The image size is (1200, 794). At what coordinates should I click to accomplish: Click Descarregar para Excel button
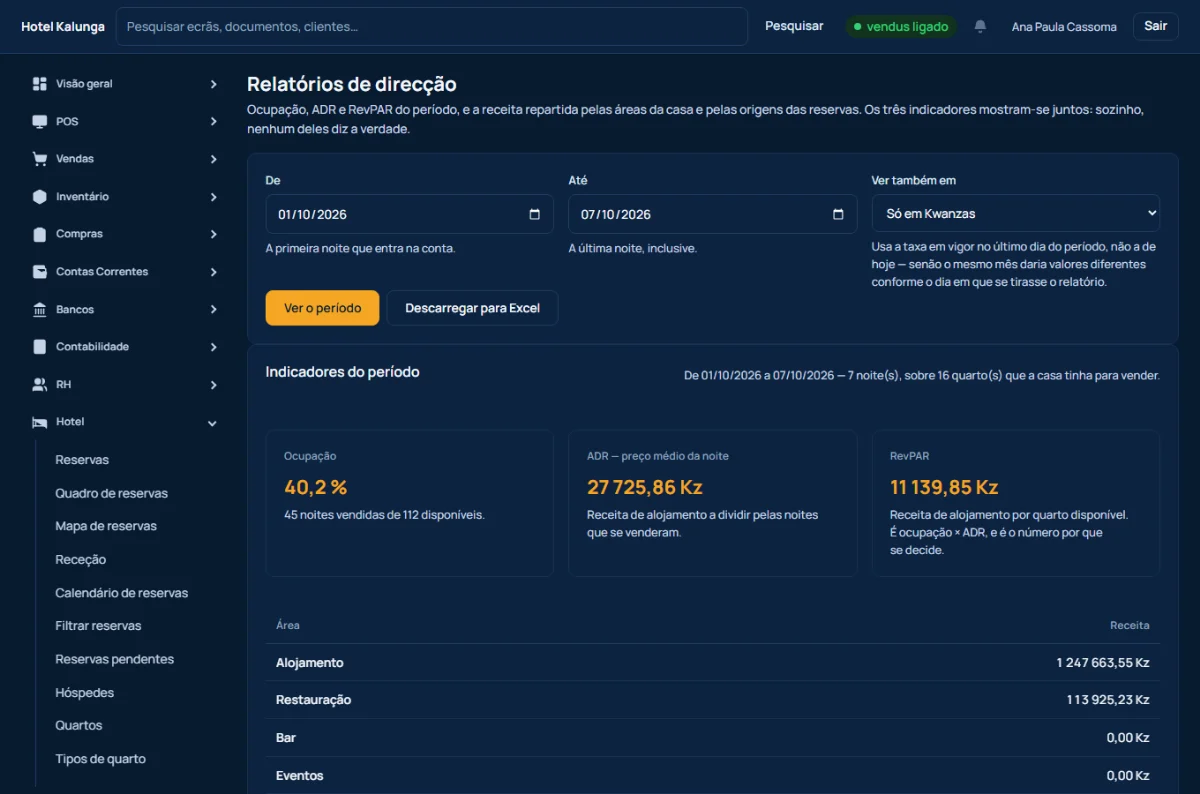pos(472,308)
